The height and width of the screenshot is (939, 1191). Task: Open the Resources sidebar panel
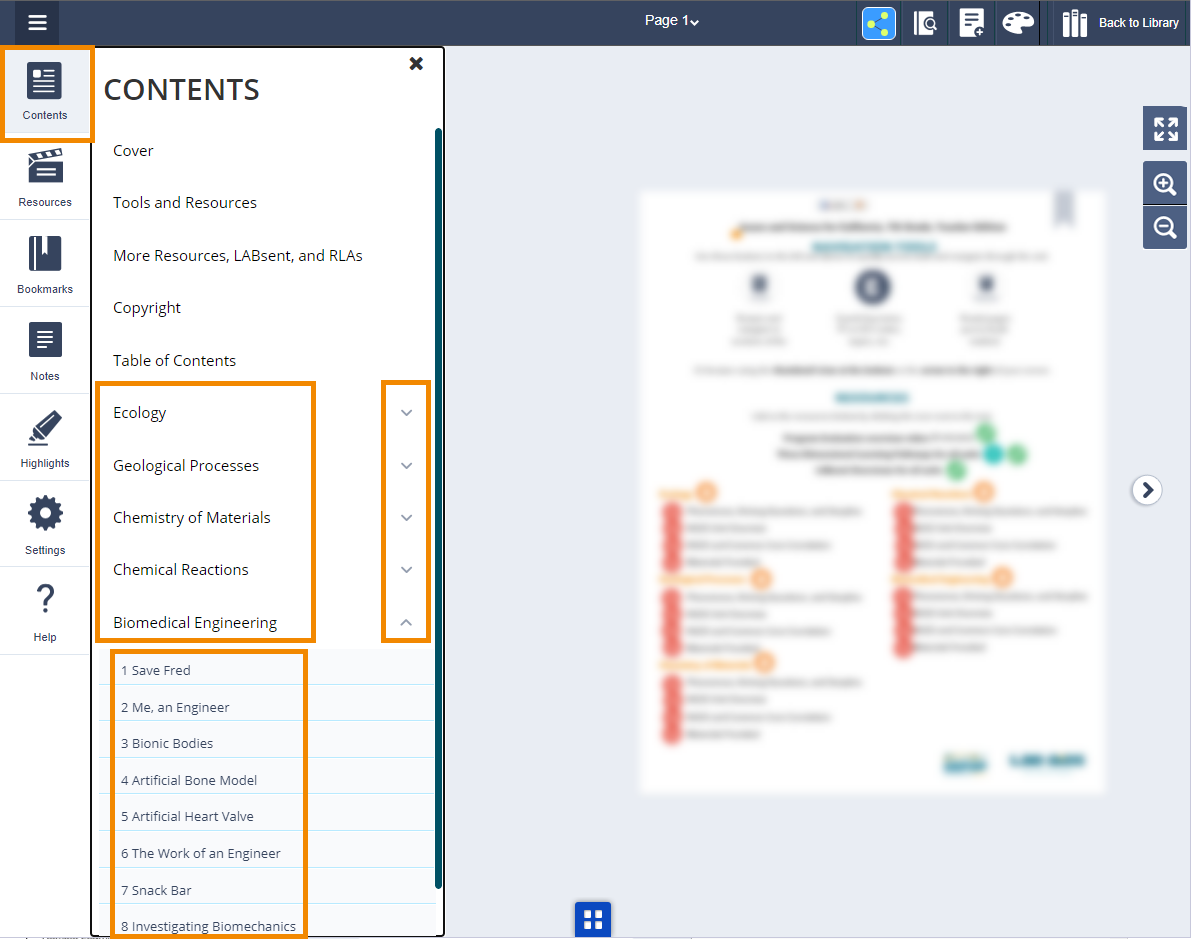pyautogui.click(x=45, y=178)
